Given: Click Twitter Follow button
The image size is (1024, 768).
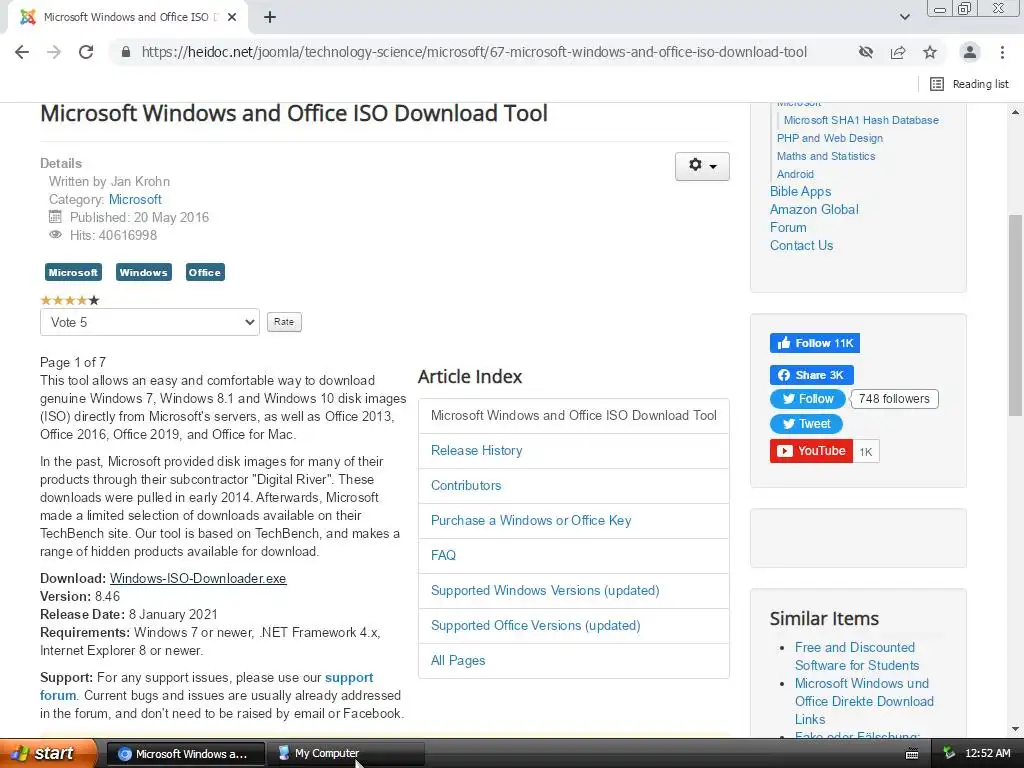Looking at the screenshot, I should point(808,399).
